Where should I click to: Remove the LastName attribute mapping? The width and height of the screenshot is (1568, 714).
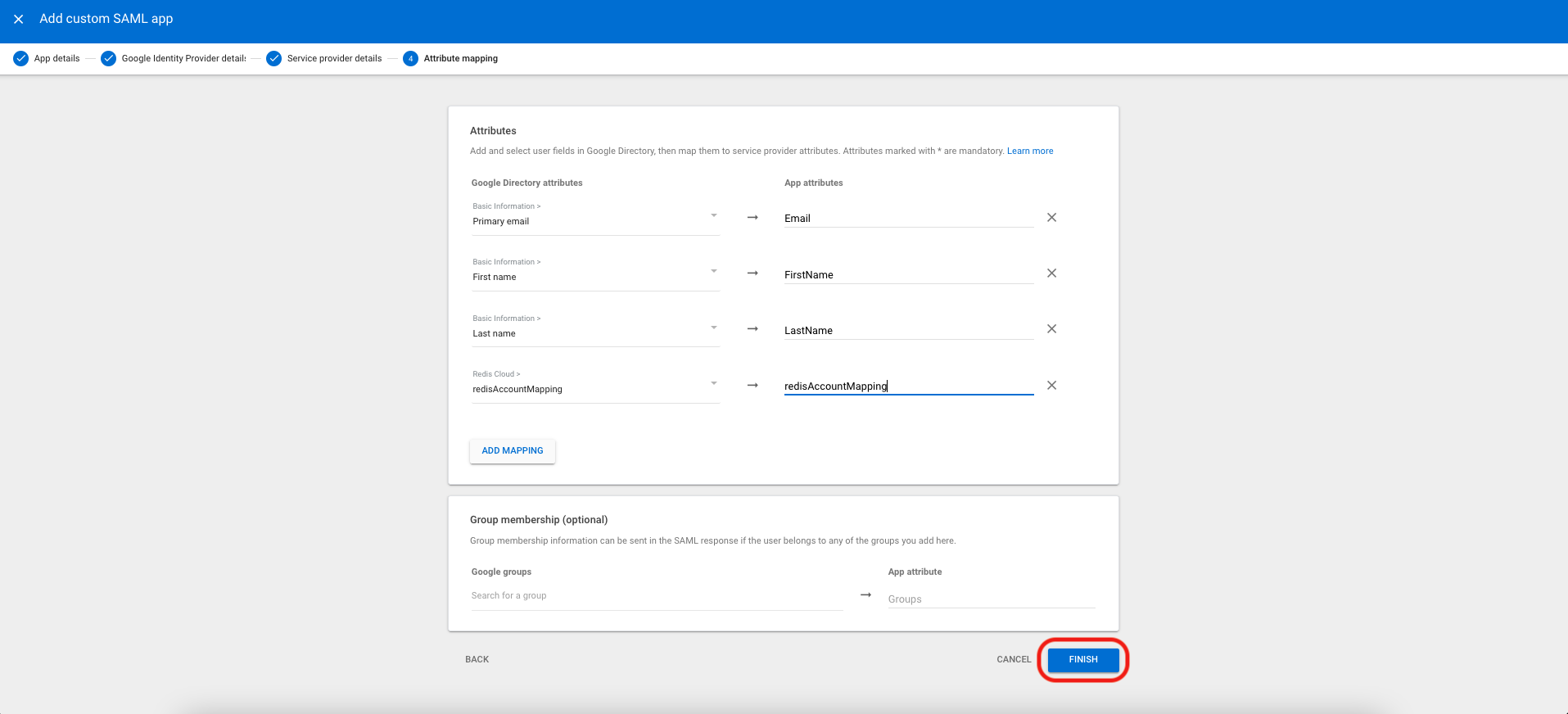(1051, 329)
